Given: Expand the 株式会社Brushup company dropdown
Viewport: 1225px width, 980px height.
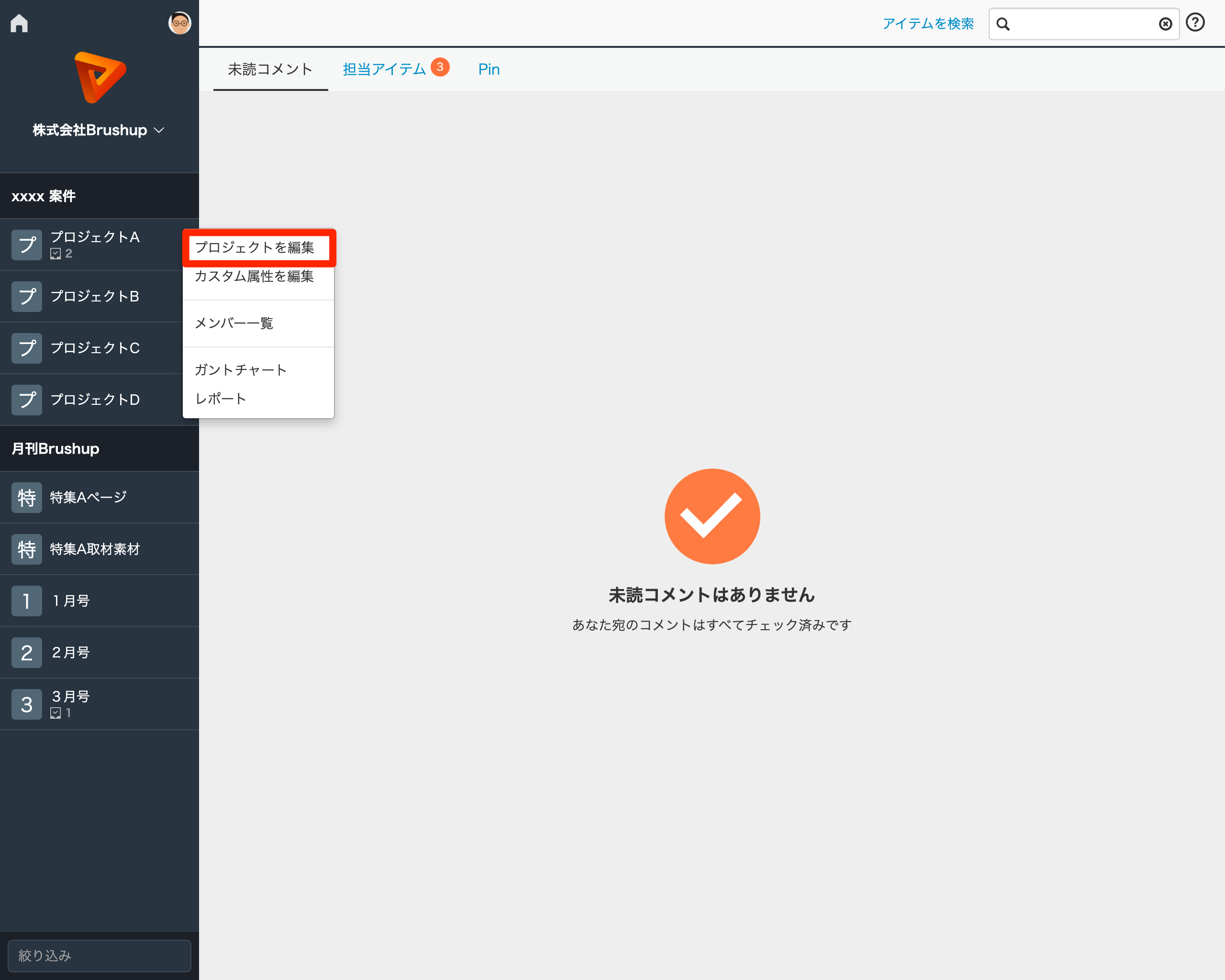Looking at the screenshot, I should pyautogui.click(x=99, y=130).
